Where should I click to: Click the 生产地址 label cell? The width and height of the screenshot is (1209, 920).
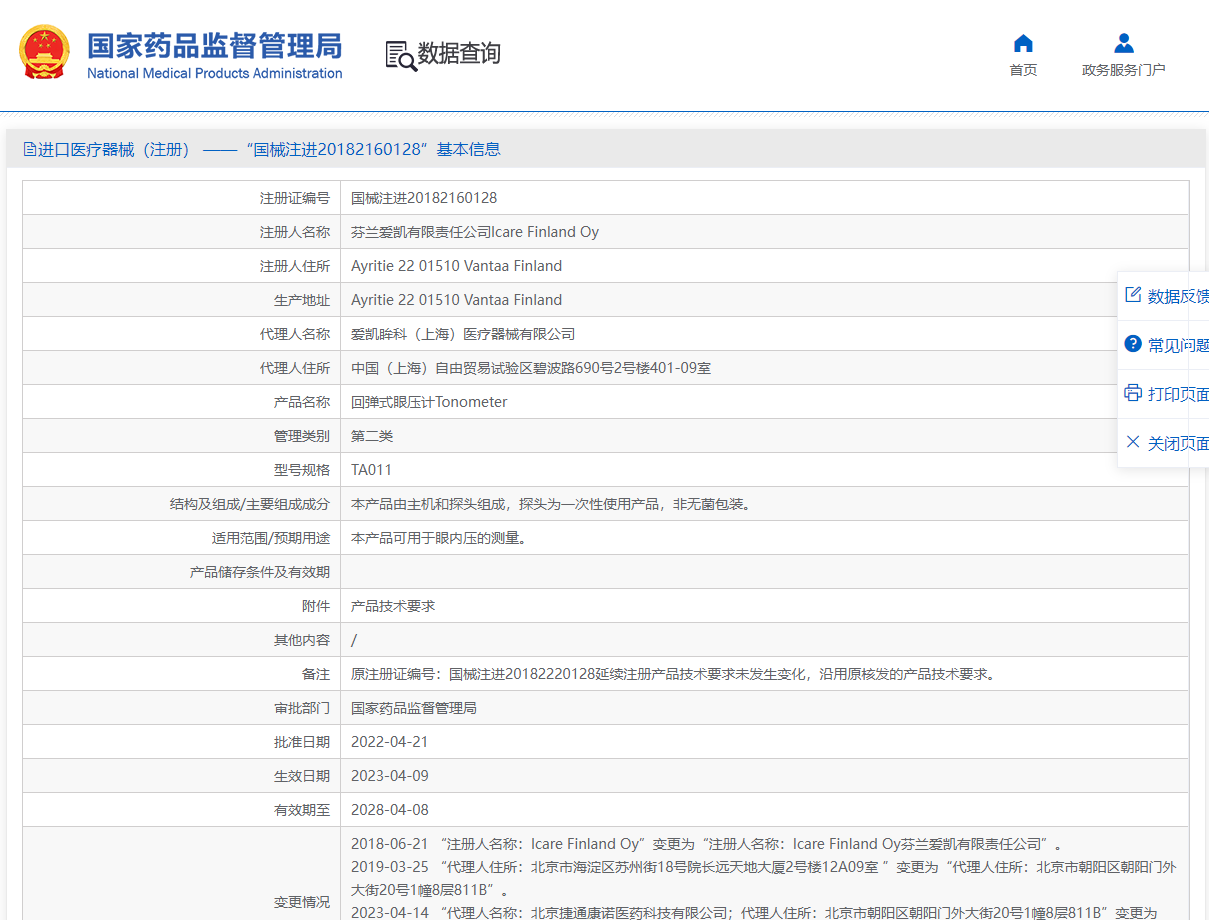[182, 300]
